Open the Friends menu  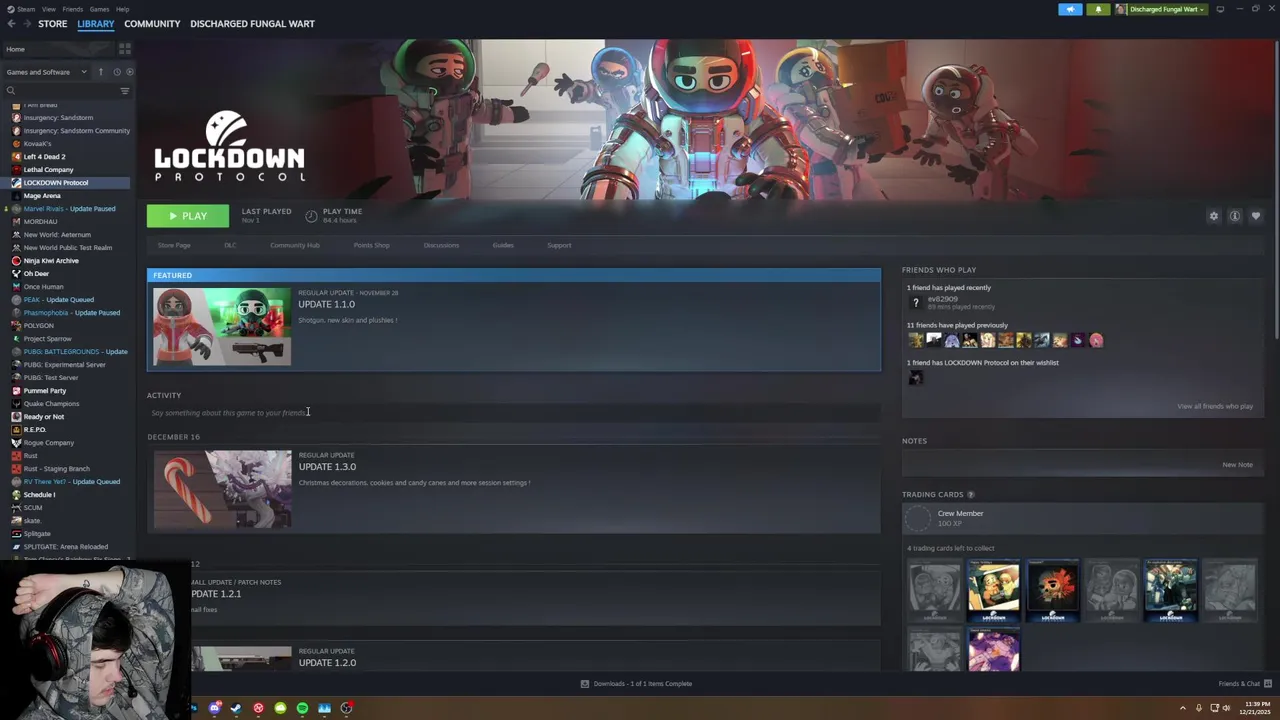point(72,9)
